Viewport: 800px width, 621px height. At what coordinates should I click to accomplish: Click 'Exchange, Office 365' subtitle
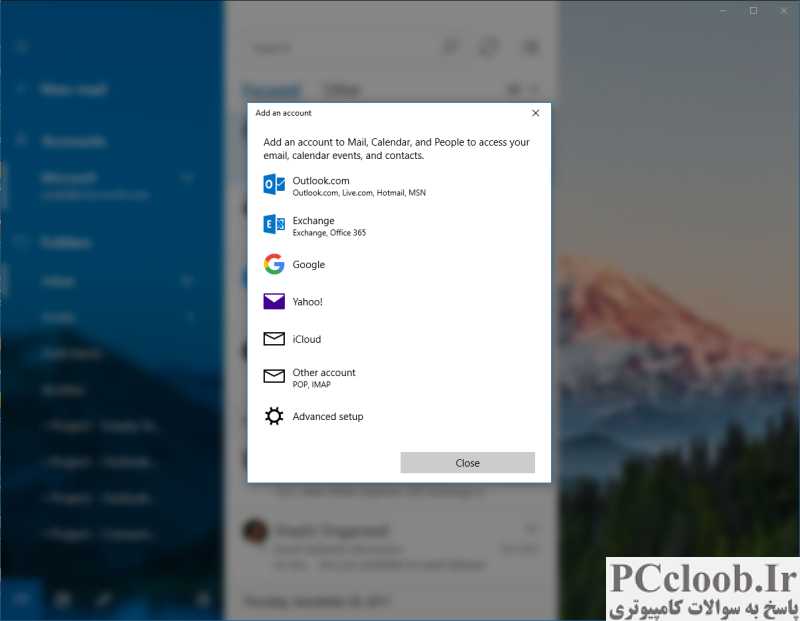pyautogui.click(x=329, y=233)
